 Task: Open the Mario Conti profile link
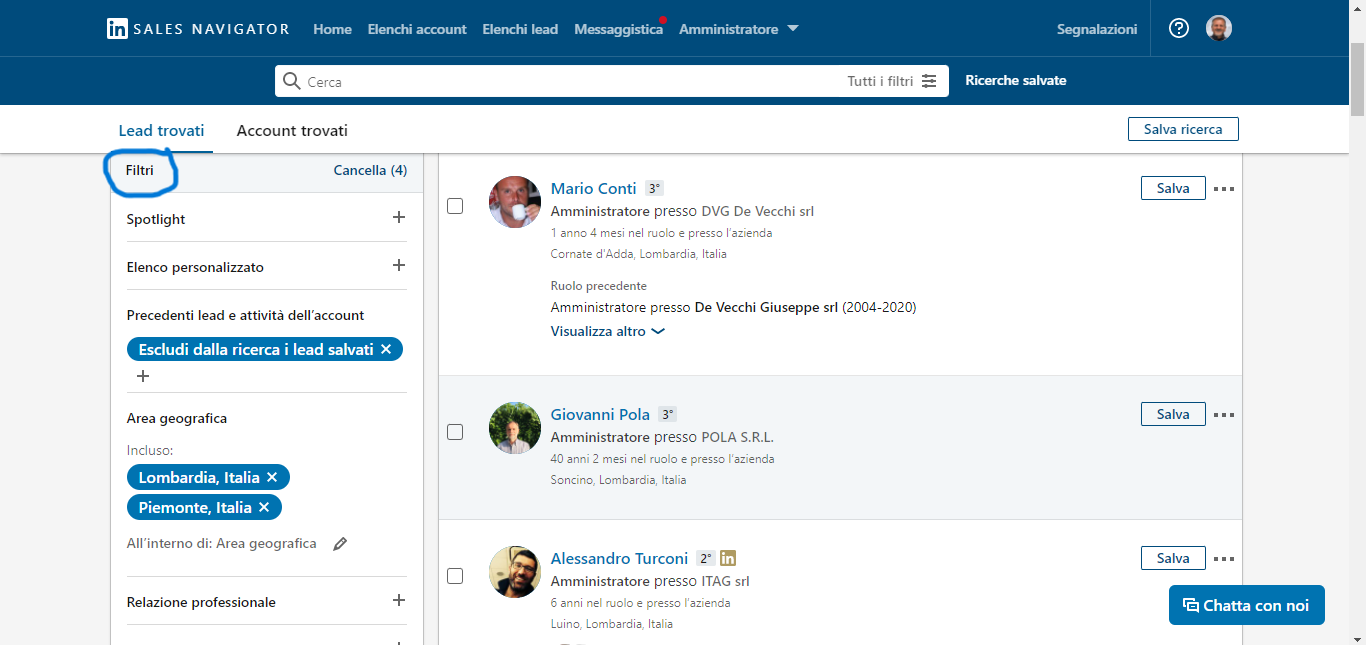click(594, 188)
